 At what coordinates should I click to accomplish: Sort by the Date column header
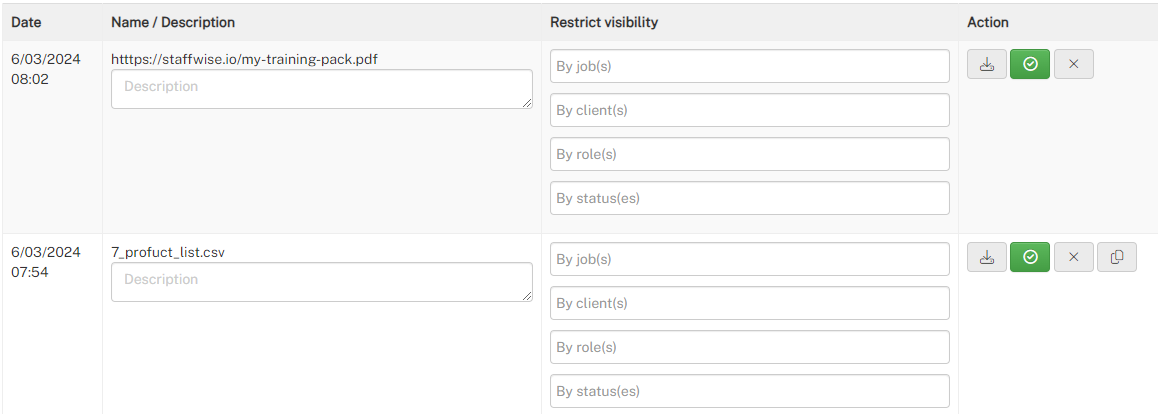[26, 22]
